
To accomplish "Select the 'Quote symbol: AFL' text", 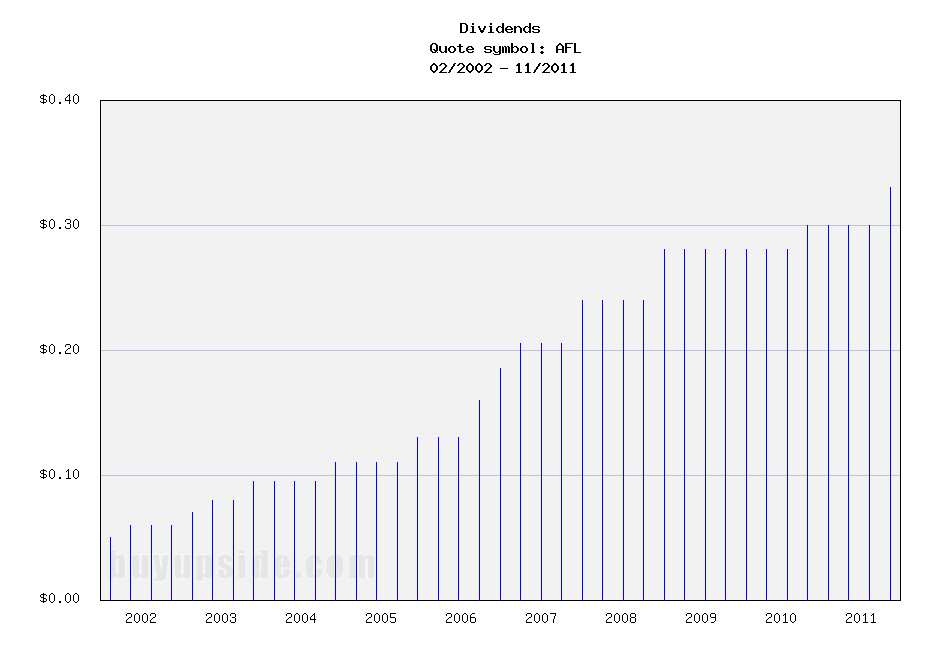I will pos(504,48).
